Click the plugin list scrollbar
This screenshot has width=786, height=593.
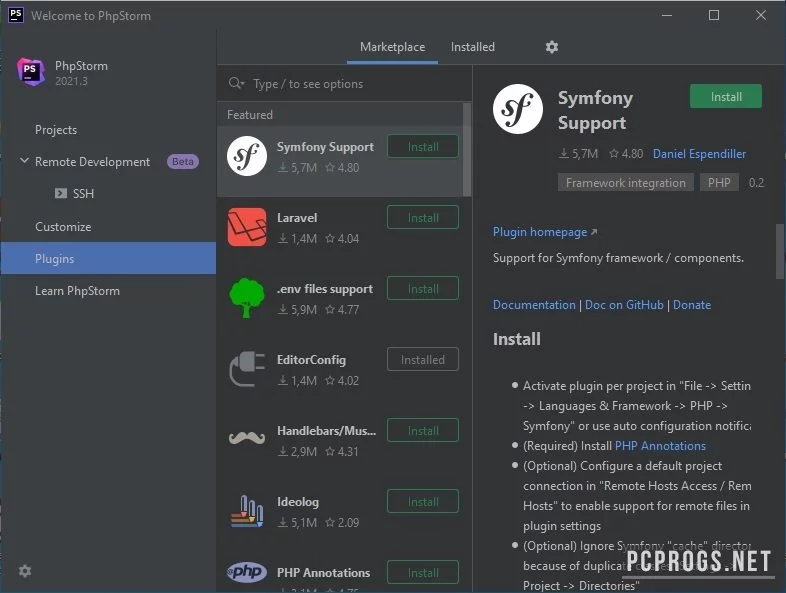(x=467, y=149)
